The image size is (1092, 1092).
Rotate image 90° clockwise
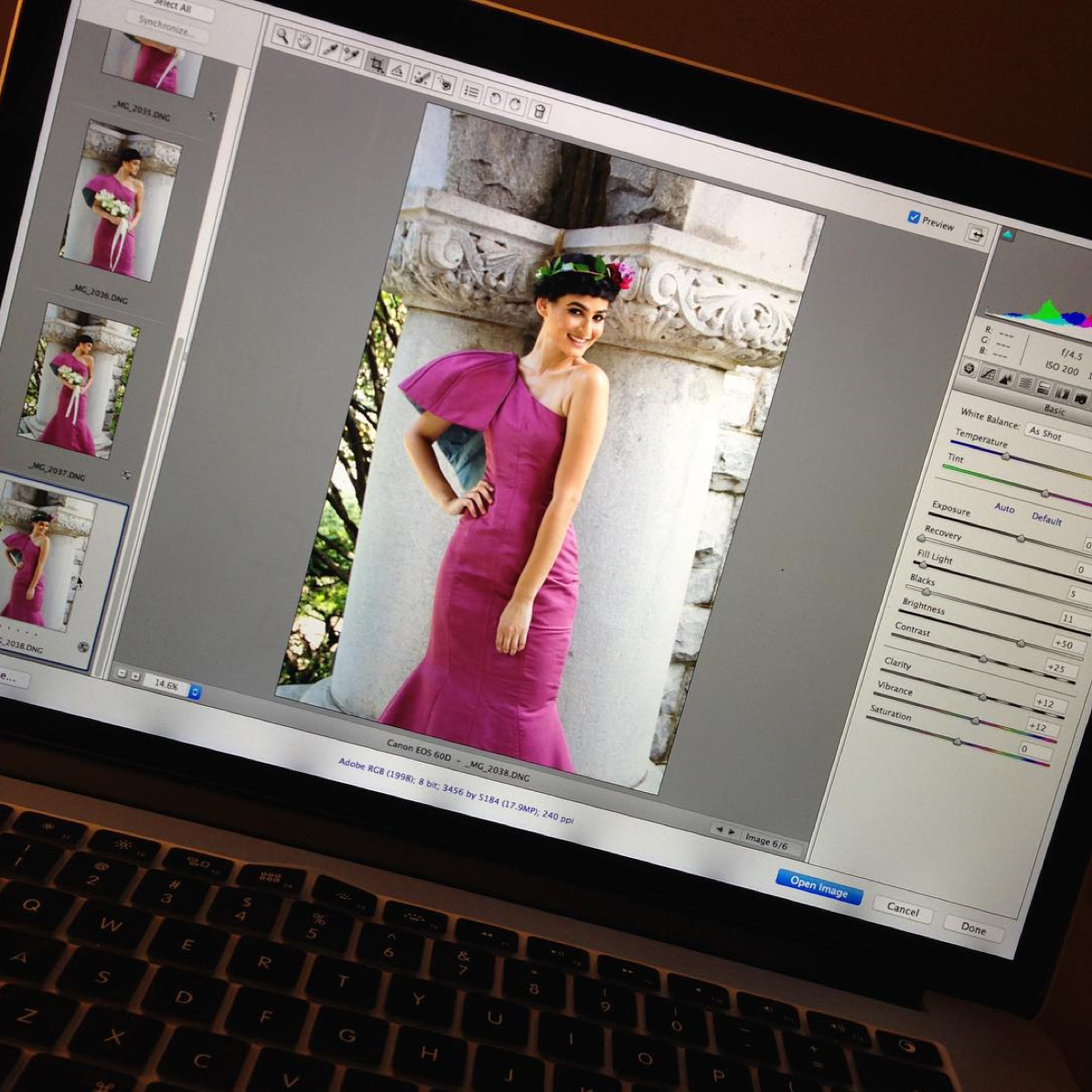[x=516, y=105]
